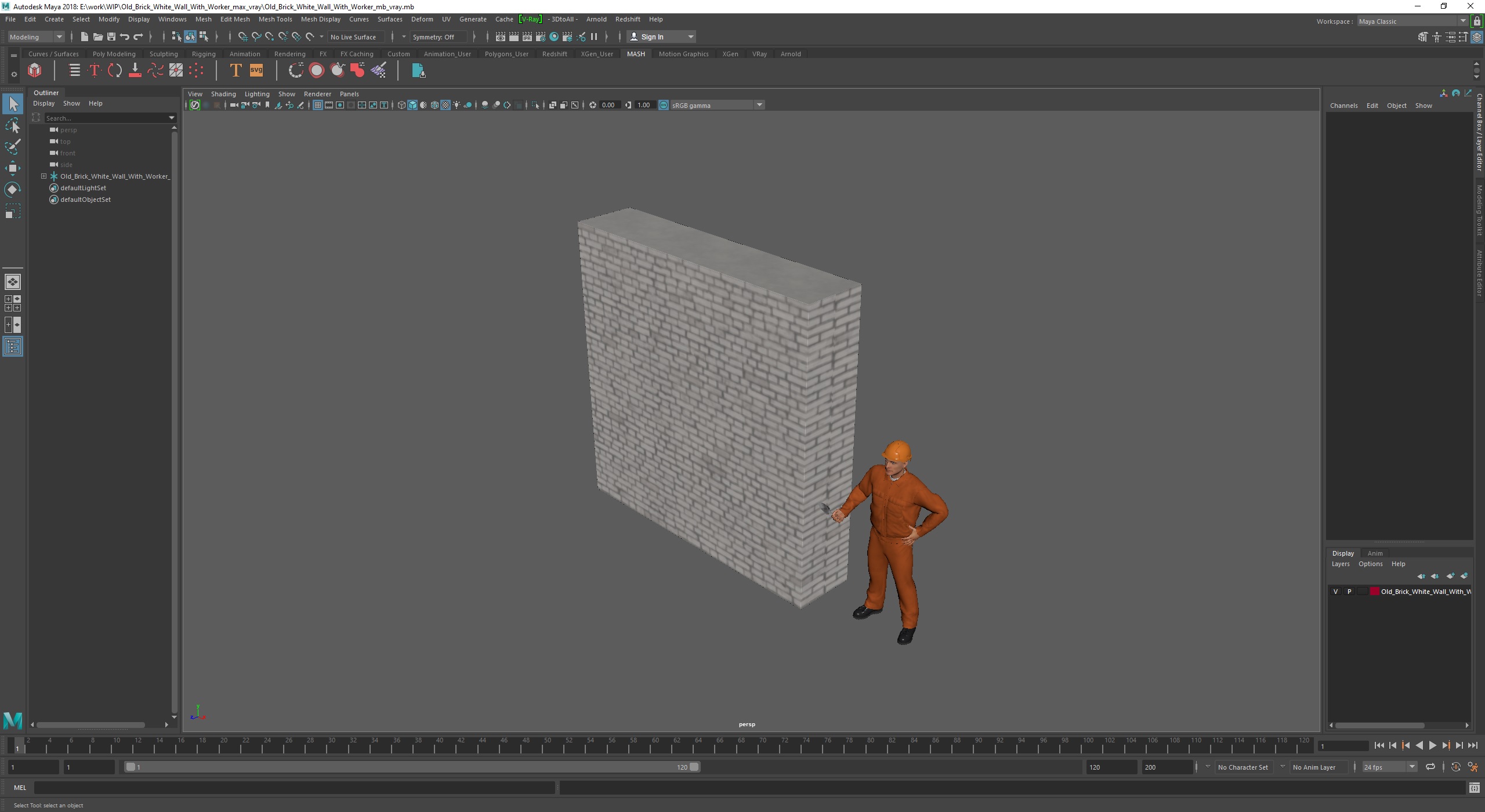Click No Live Surface field
This screenshot has width=1485, height=812.
pos(355,37)
